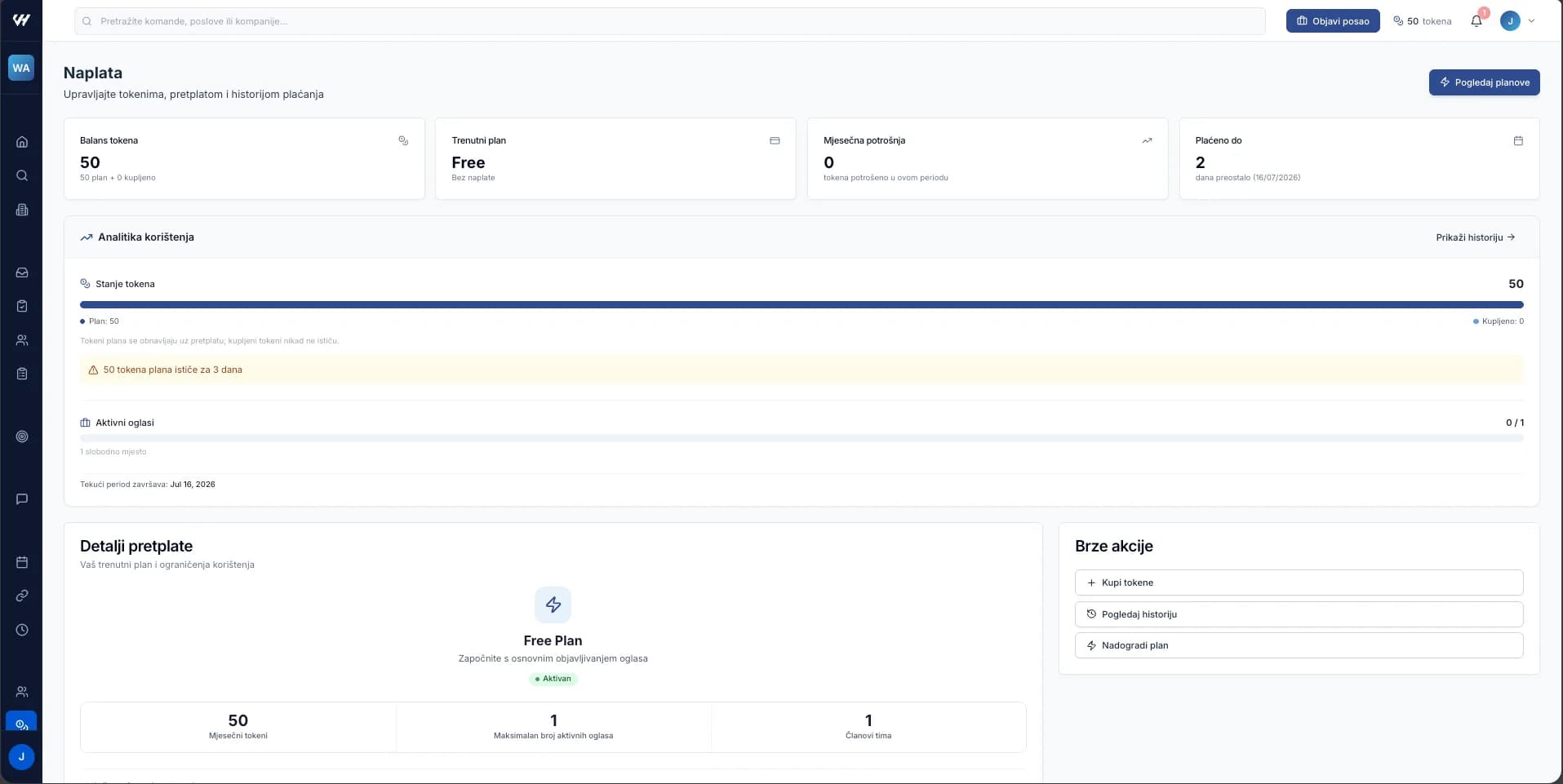The width and height of the screenshot is (1563, 784).
Task: Click the text "Tekući period završava: Jul 16, 2026"
Action: [x=148, y=485]
